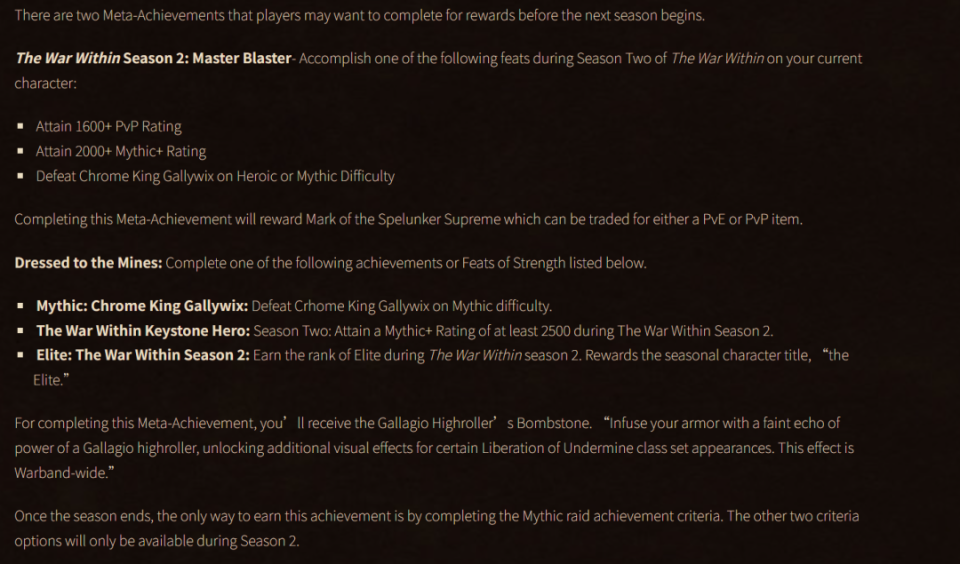Viewport: 960px width, 564px height.
Task: Click the 'Season 2: Master Blaster' heading
Action: (x=207, y=58)
